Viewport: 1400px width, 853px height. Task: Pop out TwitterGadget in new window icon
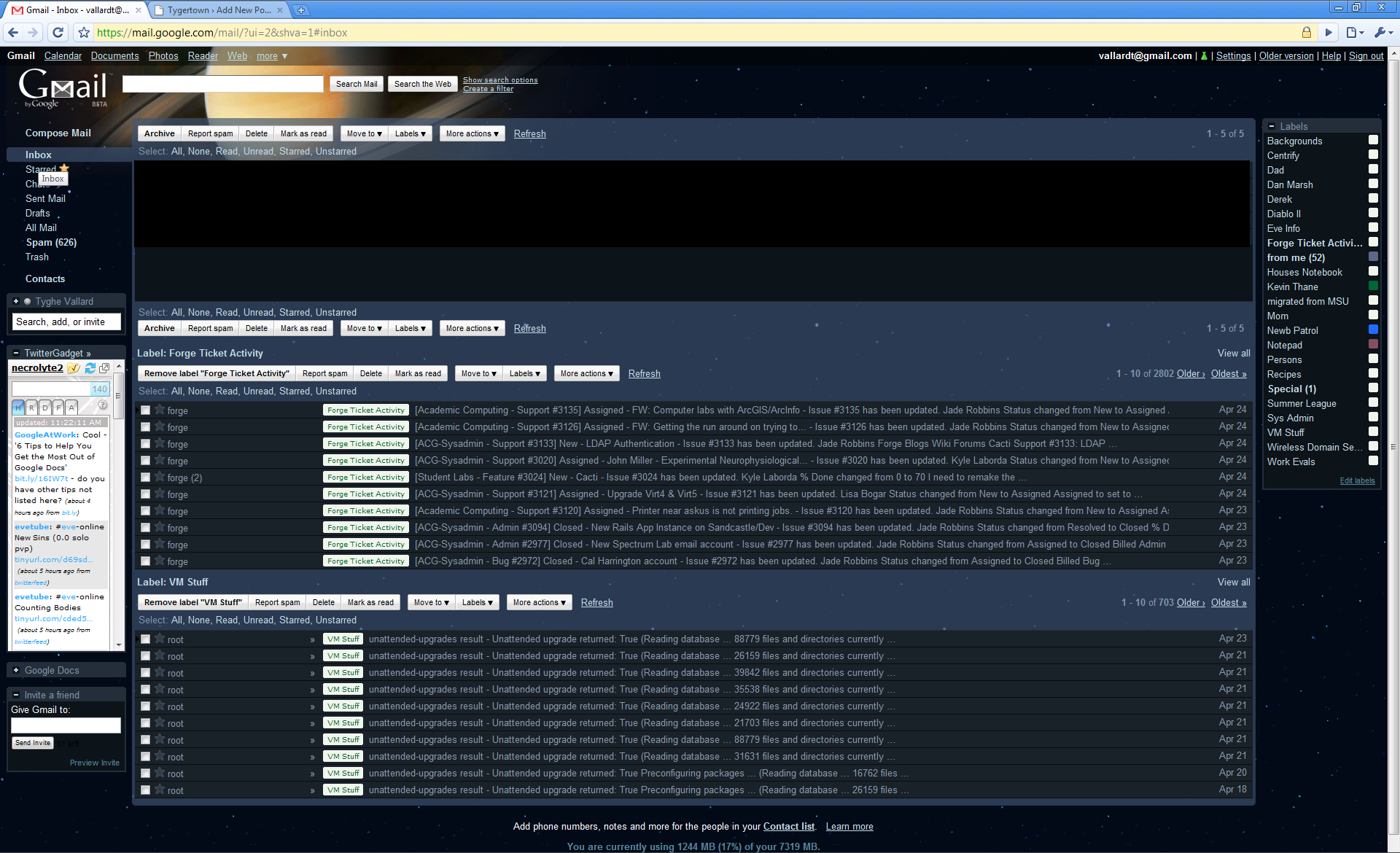[104, 368]
